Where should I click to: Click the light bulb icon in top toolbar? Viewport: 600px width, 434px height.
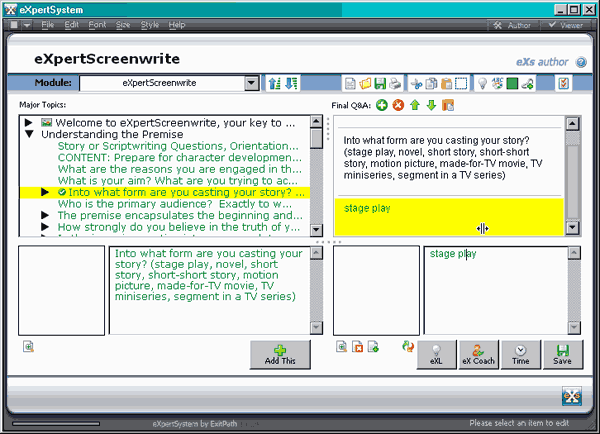[x=483, y=83]
